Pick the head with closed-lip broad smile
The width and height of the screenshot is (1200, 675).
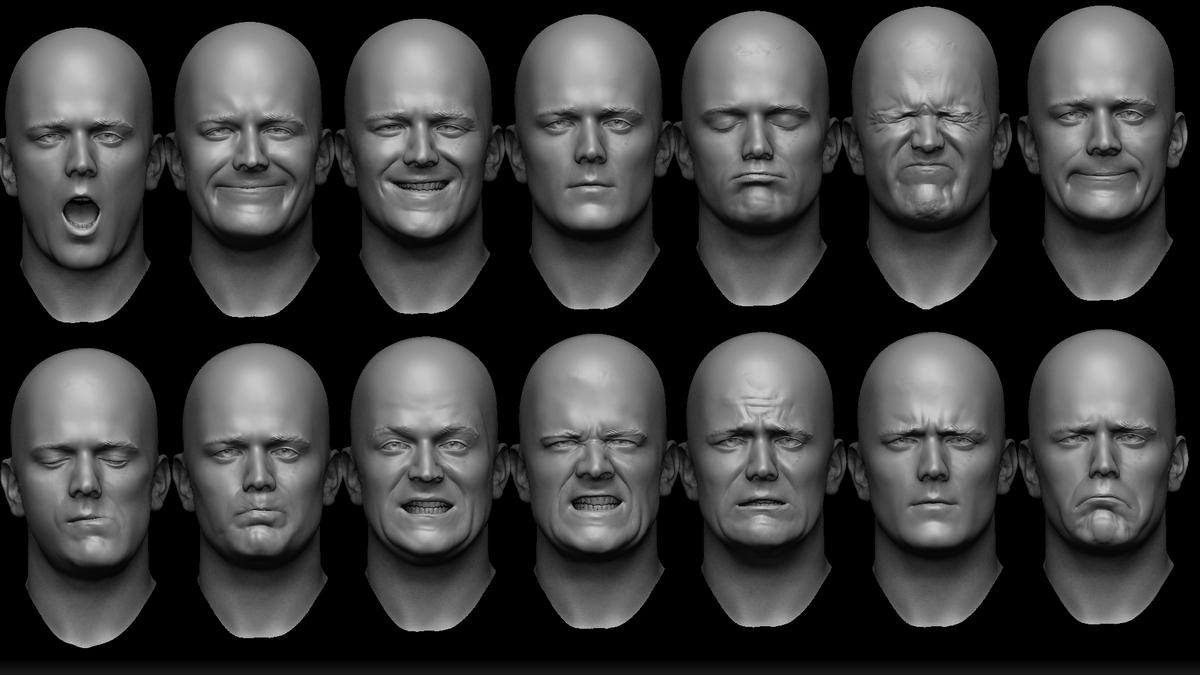[x=250, y=170]
